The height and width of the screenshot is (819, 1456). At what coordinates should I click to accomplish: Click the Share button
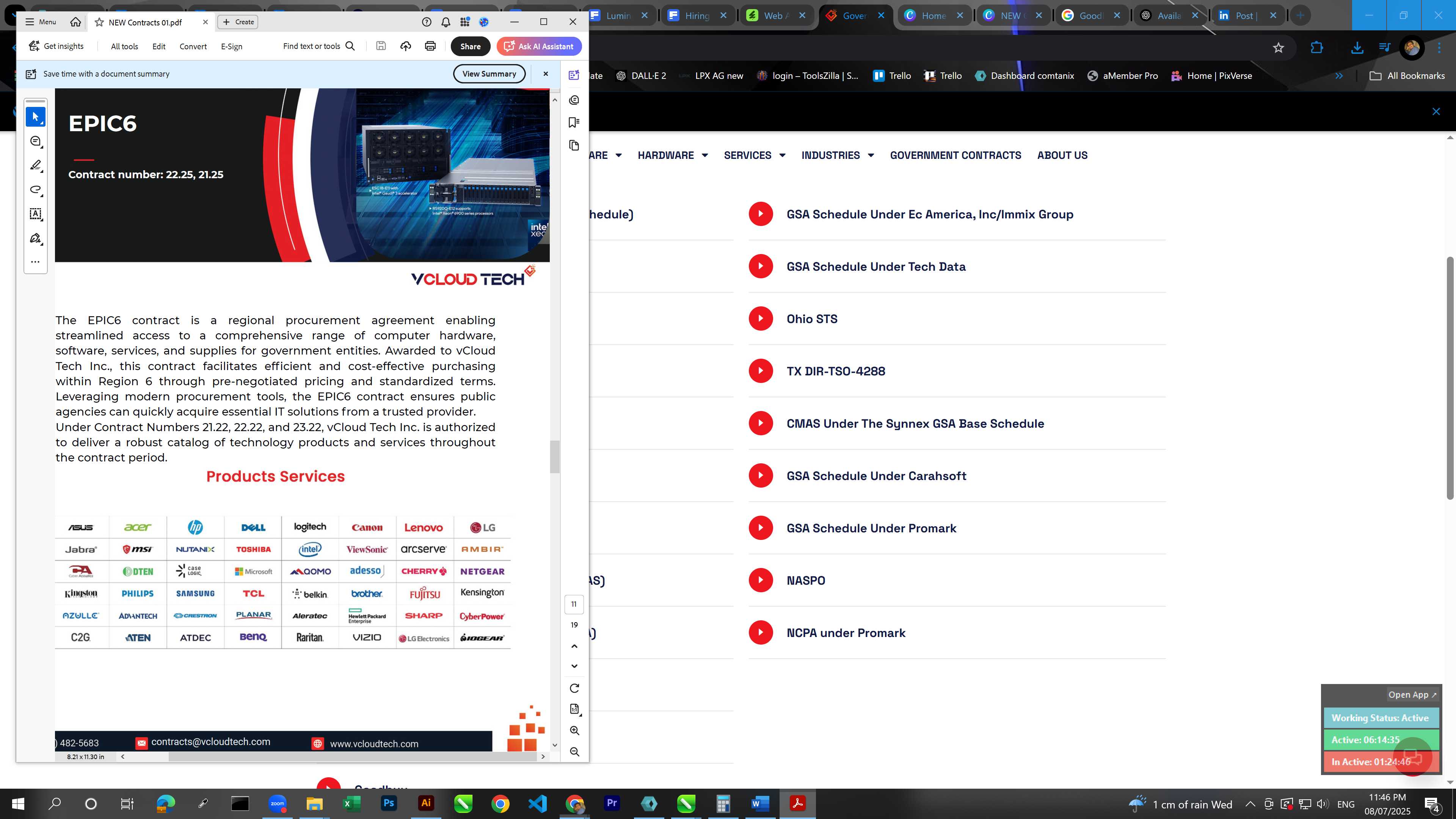tap(470, 46)
